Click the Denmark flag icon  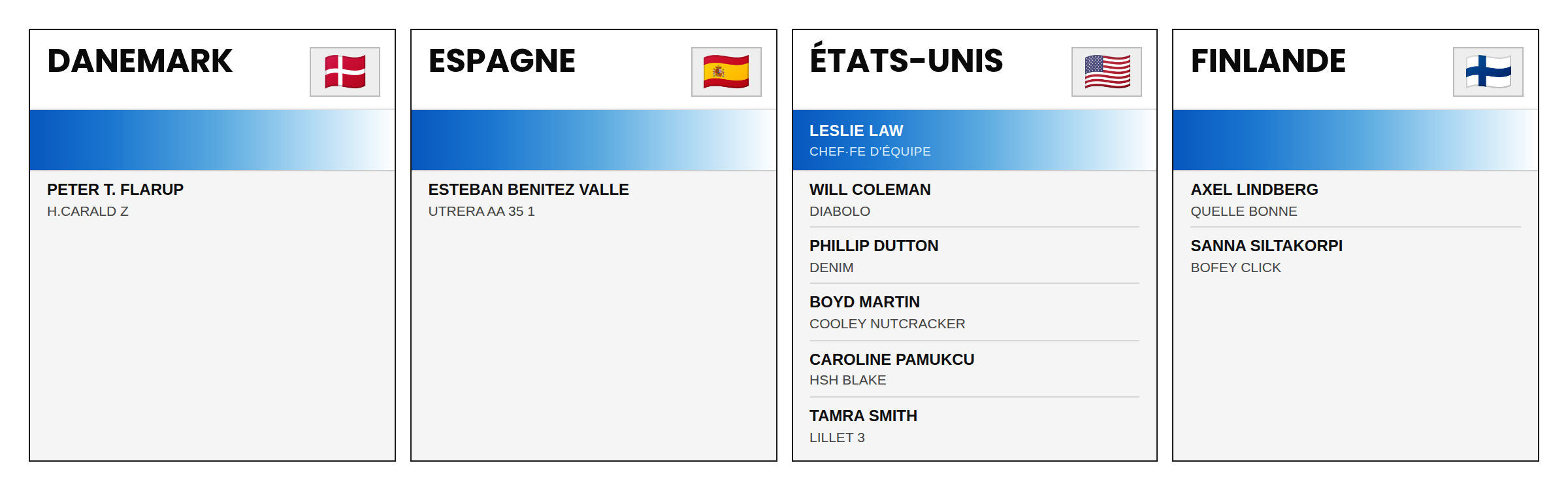(x=345, y=72)
